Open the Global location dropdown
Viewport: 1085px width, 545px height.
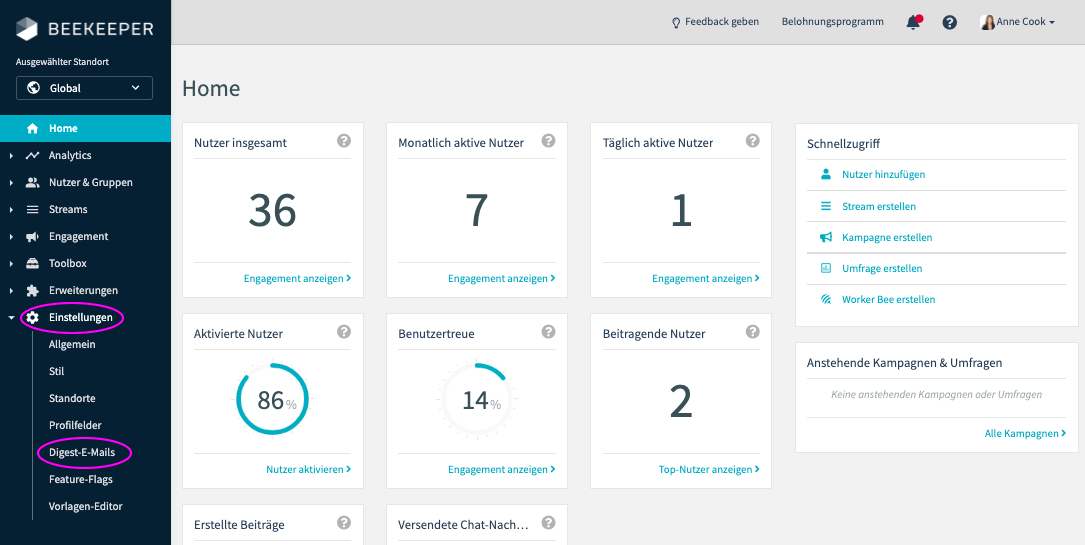click(x=84, y=88)
